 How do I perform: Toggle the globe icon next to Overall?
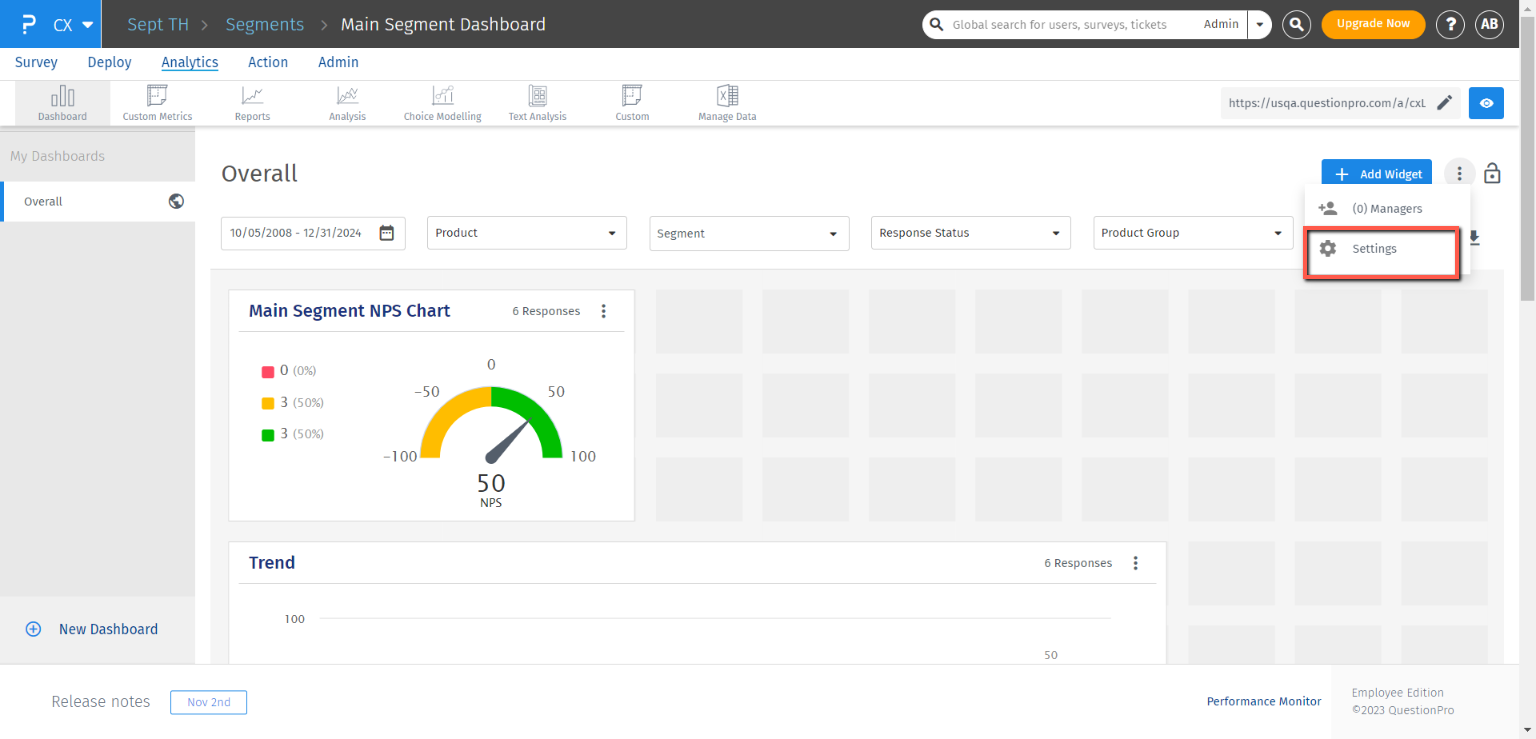[x=176, y=201]
